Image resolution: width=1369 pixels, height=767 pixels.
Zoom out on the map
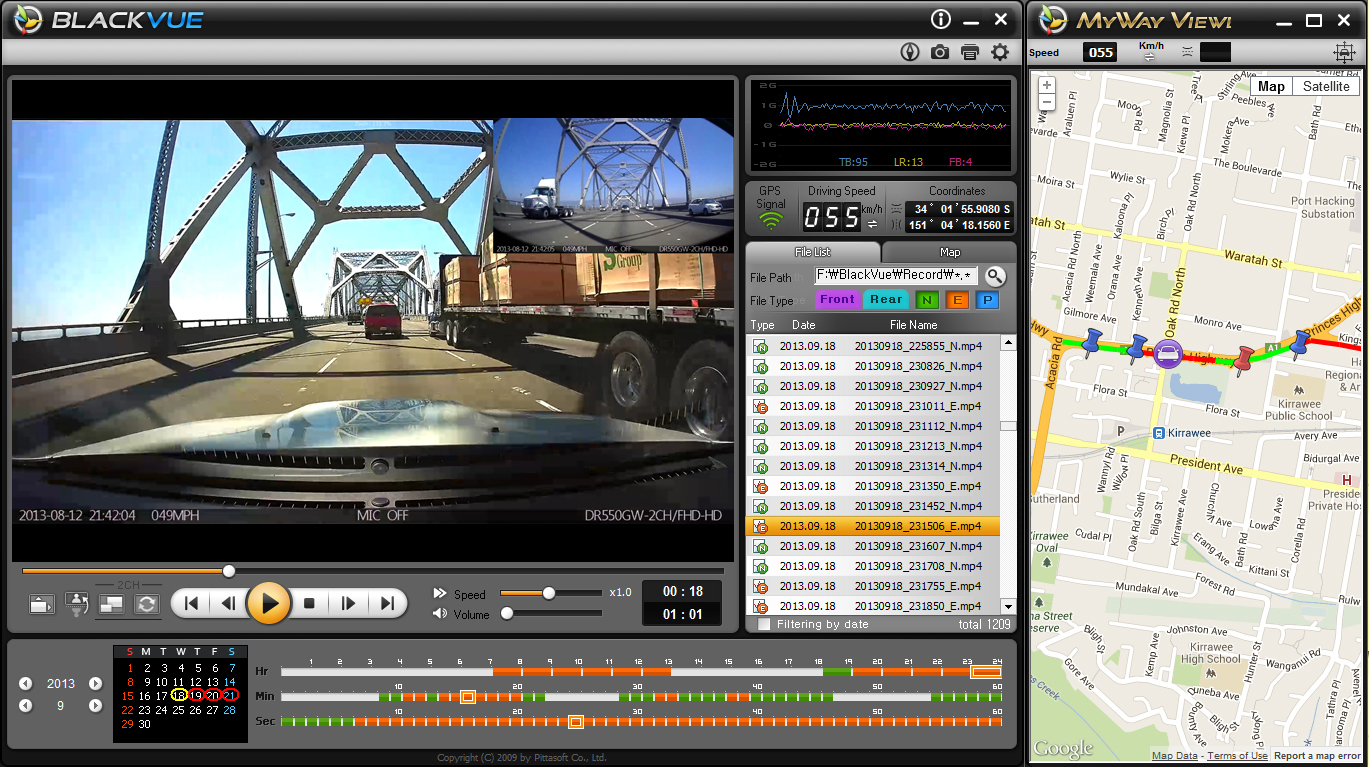point(1047,102)
